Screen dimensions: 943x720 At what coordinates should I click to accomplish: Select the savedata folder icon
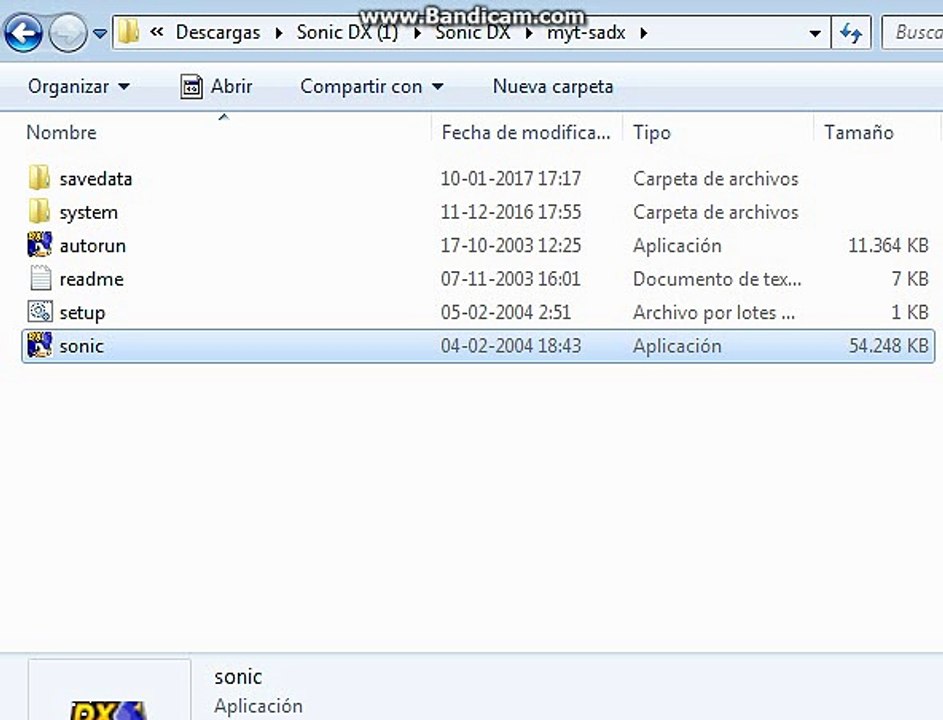pyautogui.click(x=40, y=178)
